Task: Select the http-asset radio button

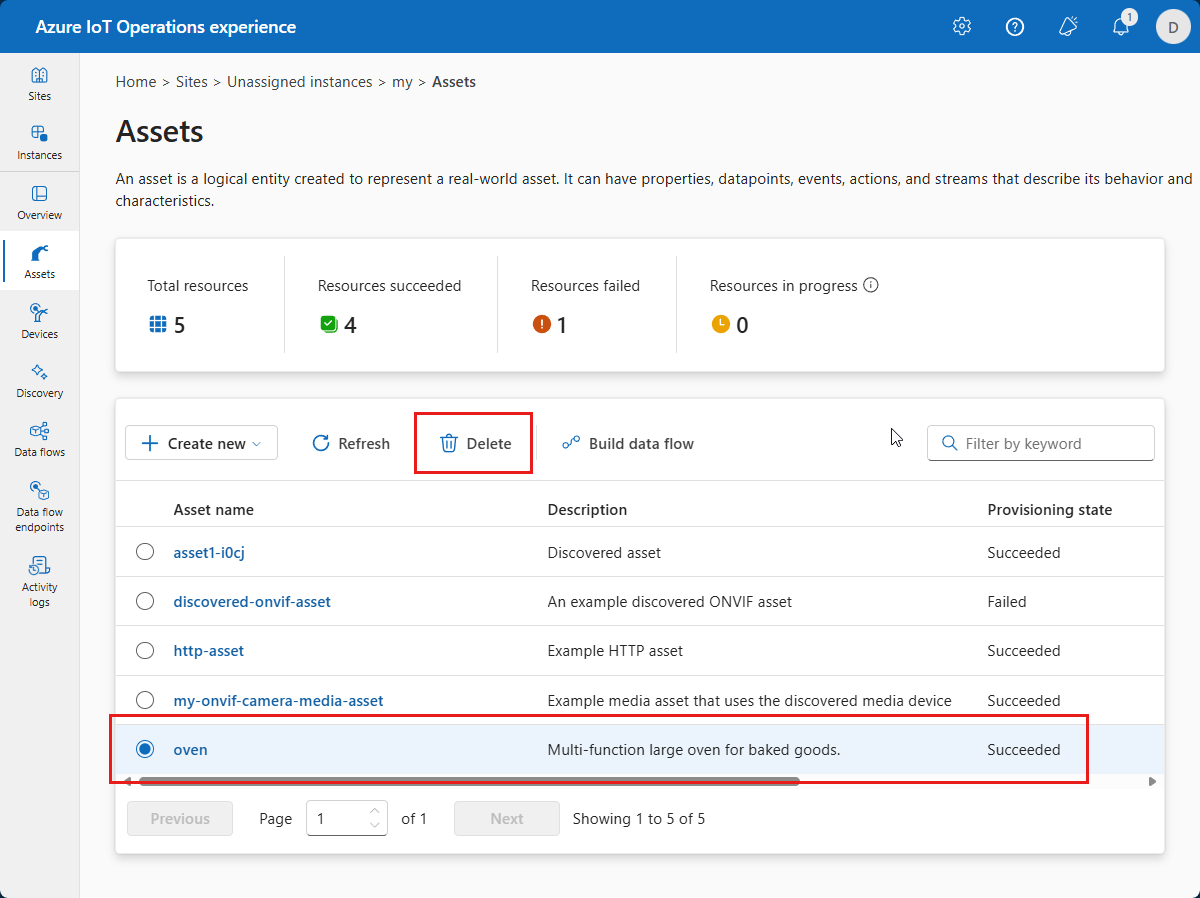Action: [145, 650]
